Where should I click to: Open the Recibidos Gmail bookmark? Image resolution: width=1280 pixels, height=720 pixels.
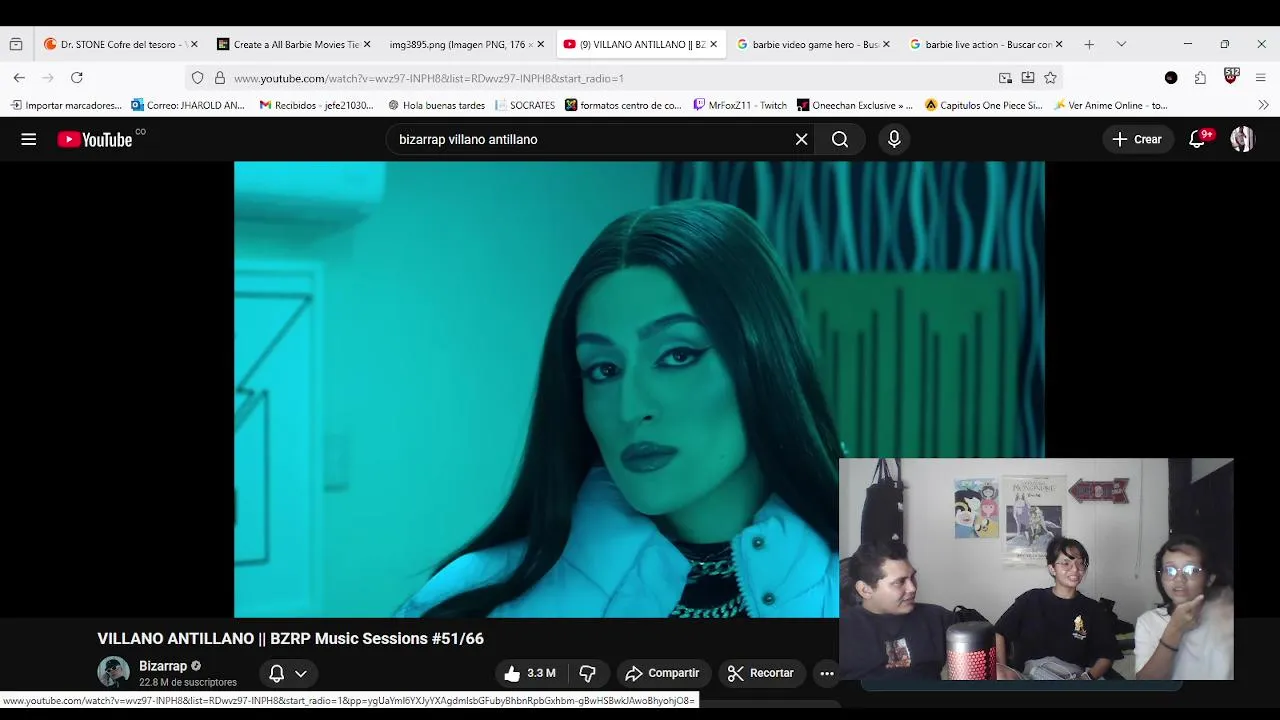[x=317, y=105]
